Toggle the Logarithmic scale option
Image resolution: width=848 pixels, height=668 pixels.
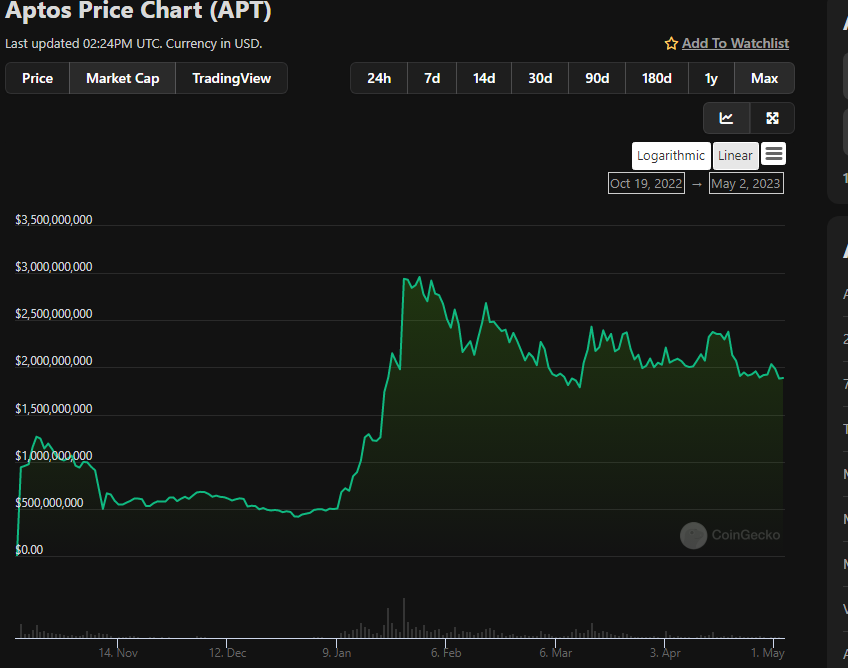671,156
